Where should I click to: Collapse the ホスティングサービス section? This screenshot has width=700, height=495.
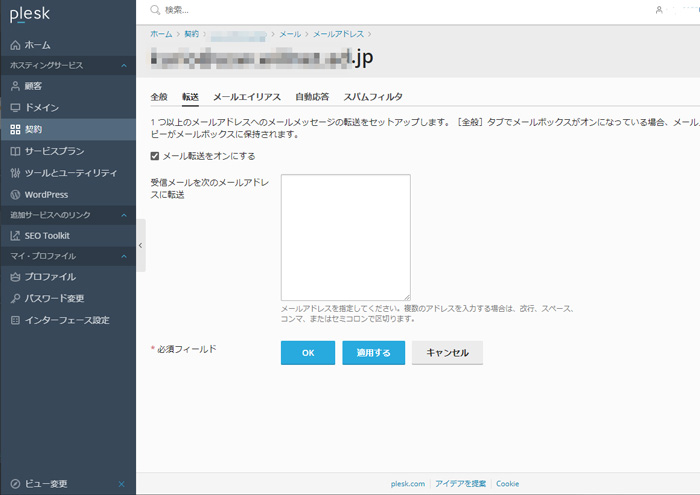coord(123,65)
